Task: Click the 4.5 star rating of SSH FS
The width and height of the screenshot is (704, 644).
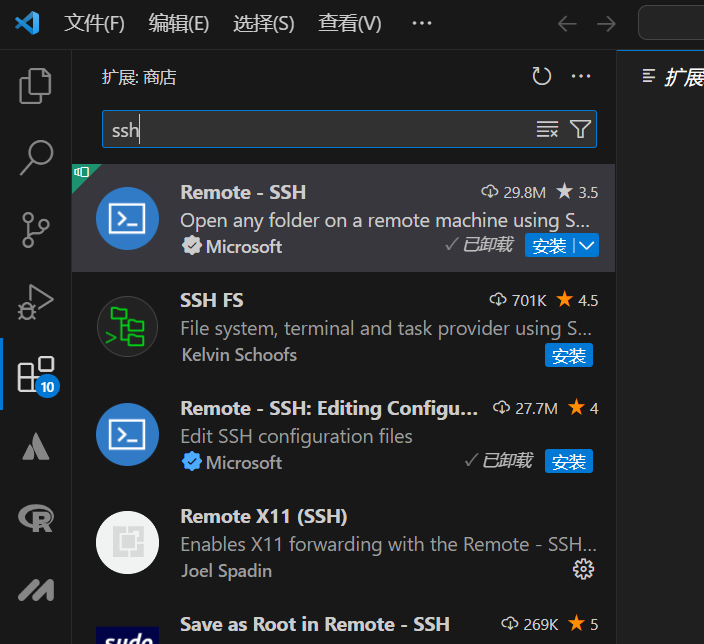Action: 577,300
